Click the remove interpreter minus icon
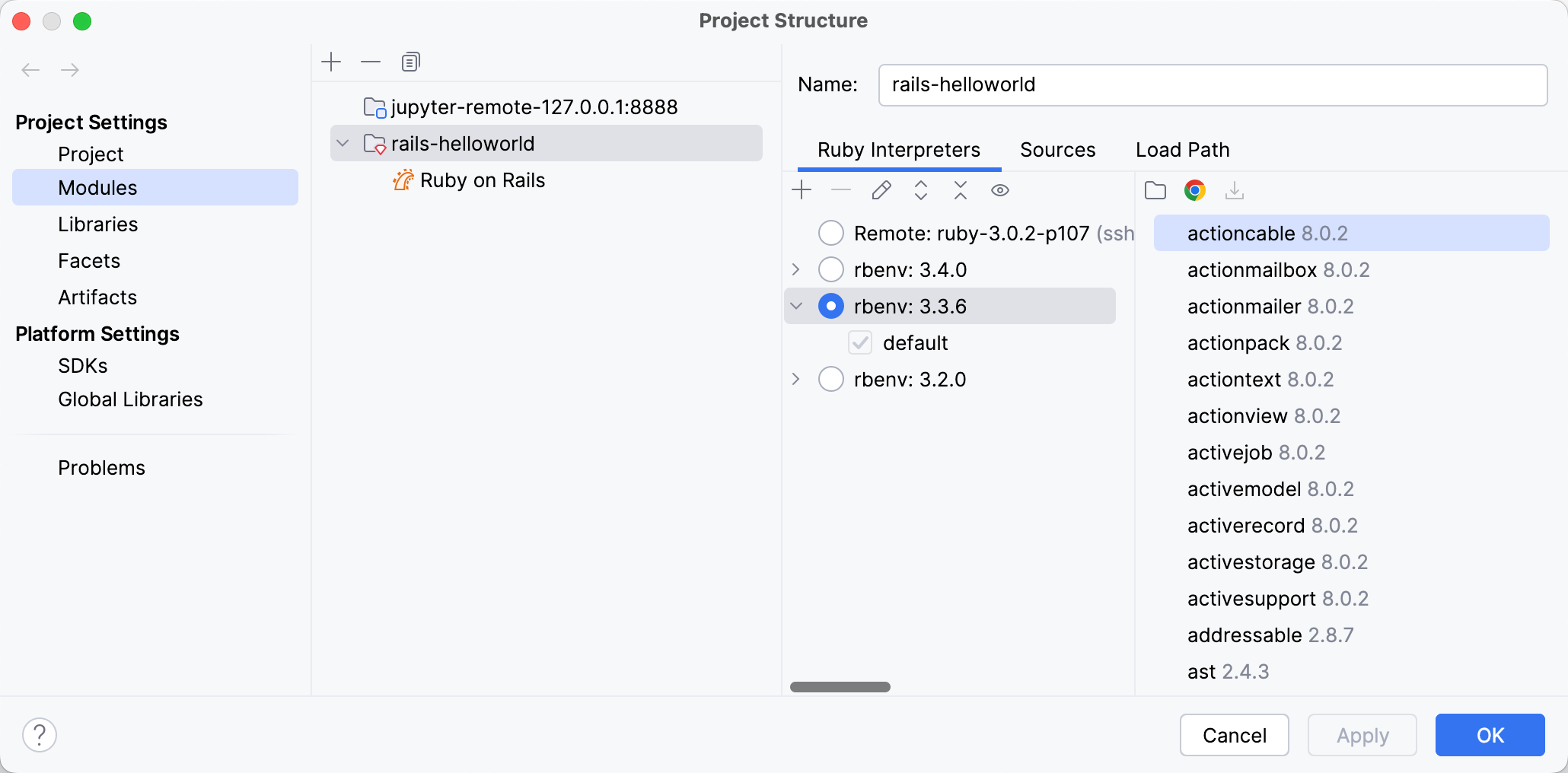This screenshot has width=1568, height=773. (841, 190)
